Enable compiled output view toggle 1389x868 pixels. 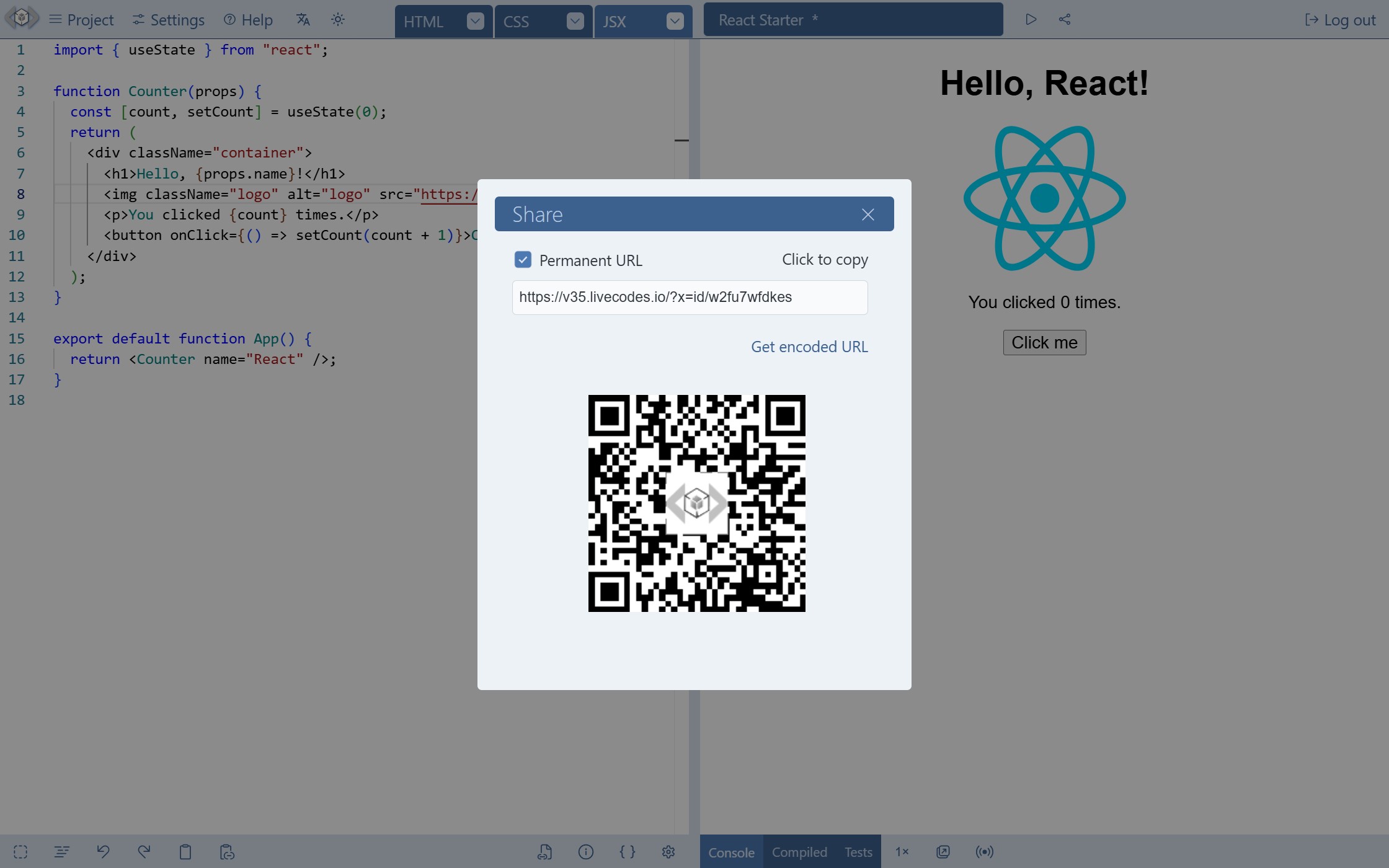coord(798,851)
